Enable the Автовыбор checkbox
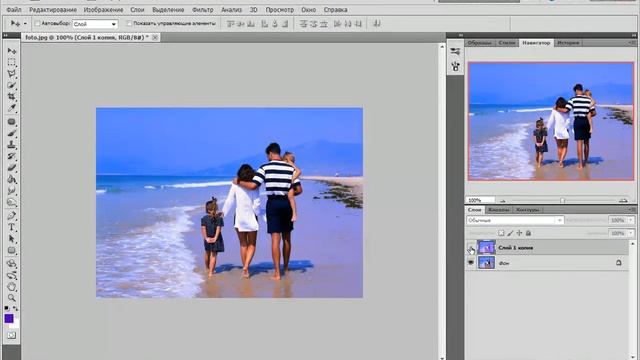 pyautogui.click(x=37, y=24)
